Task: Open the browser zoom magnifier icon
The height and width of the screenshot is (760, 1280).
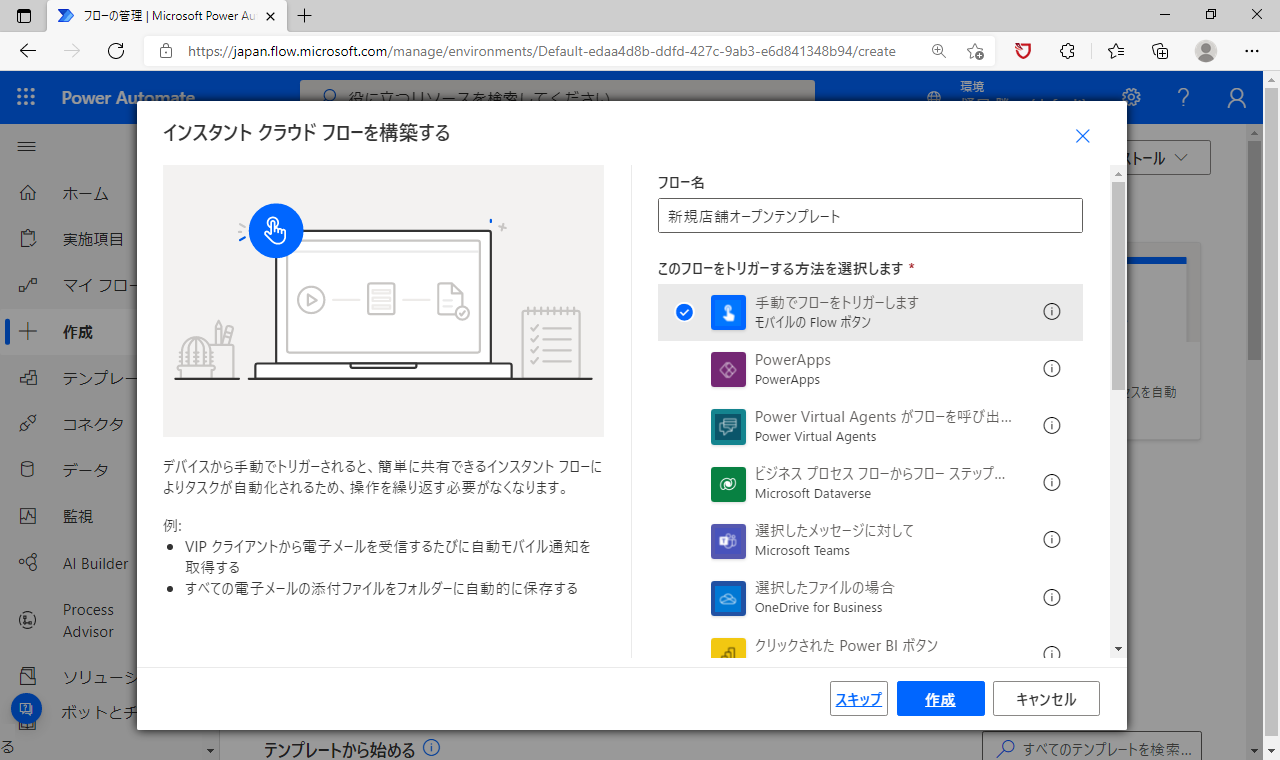Action: (x=938, y=51)
